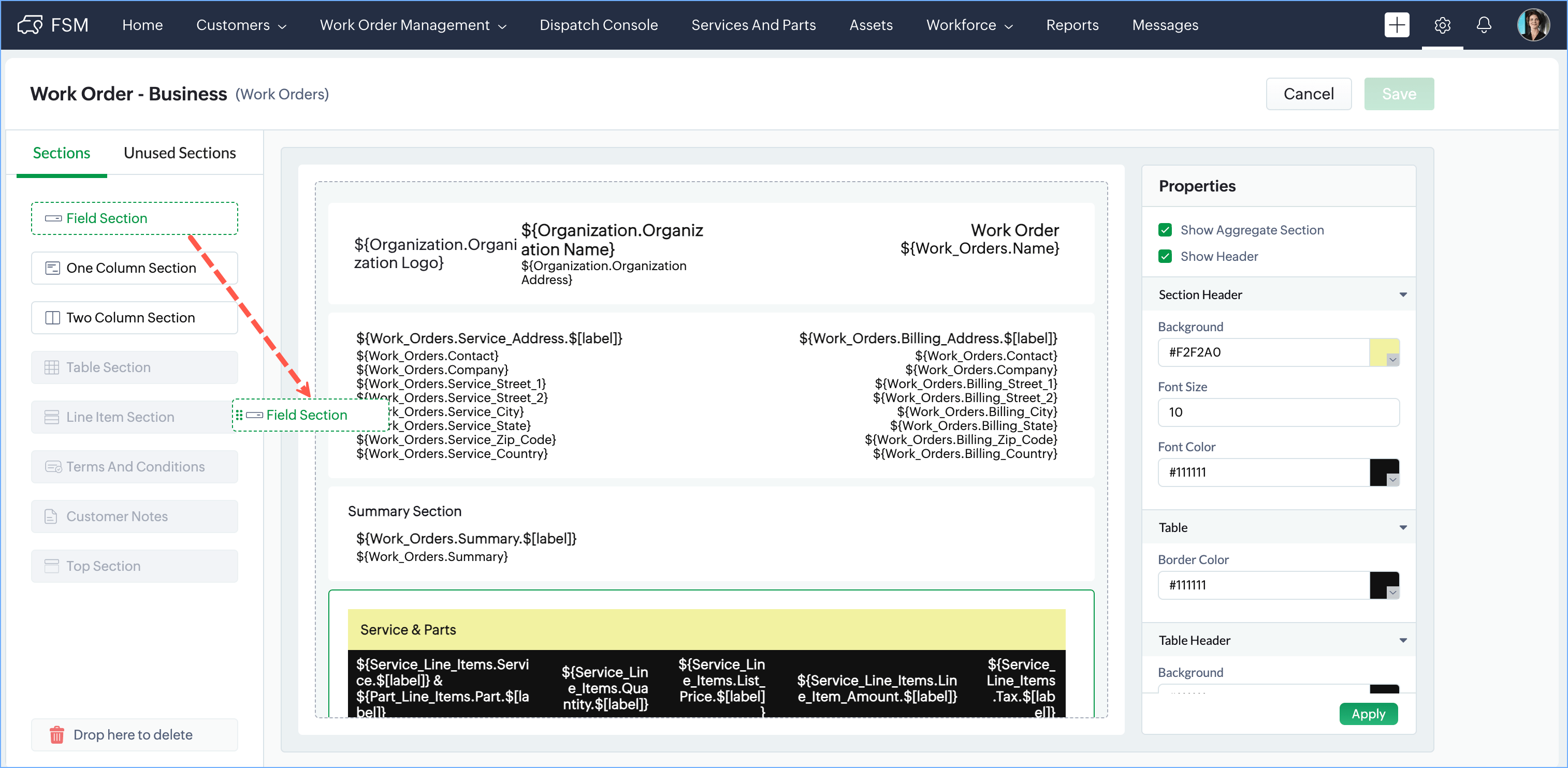Click the Font Size input field

[1277, 412]
